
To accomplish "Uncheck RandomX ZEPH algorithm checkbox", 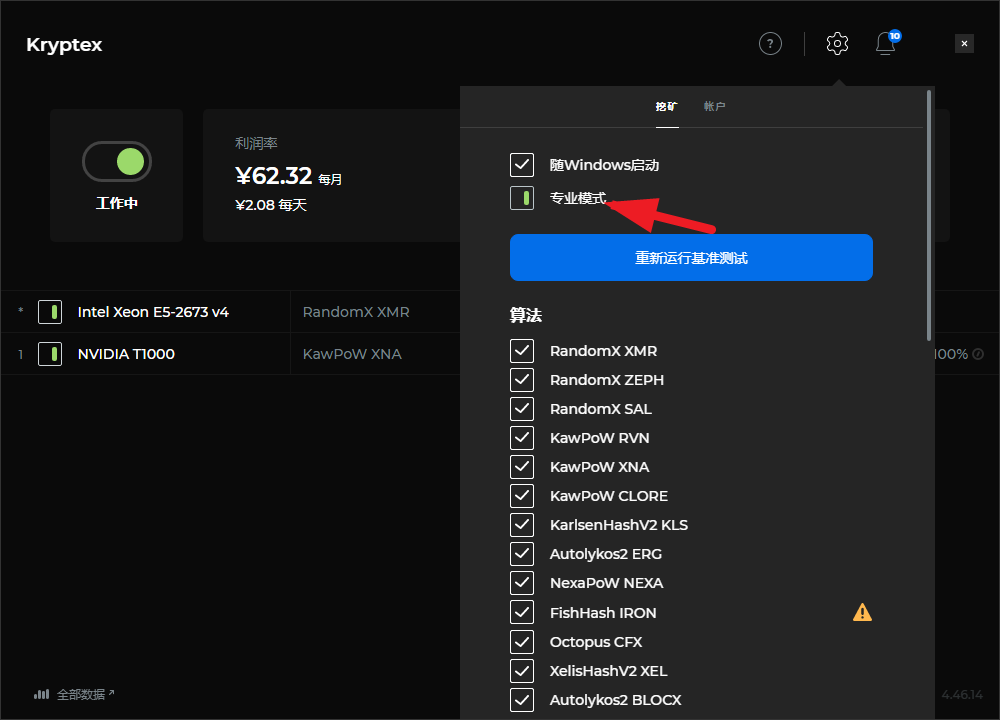I will point(522,379).
